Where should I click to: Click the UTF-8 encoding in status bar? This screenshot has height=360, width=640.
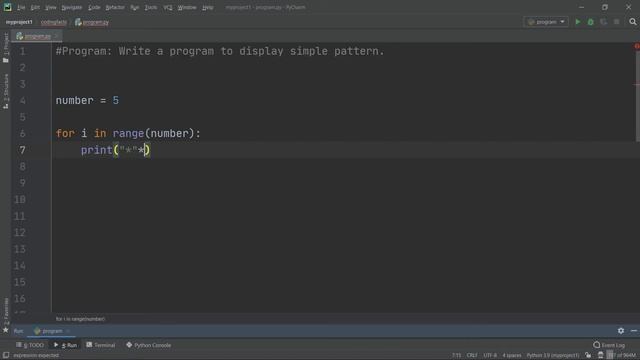(490, 356)
